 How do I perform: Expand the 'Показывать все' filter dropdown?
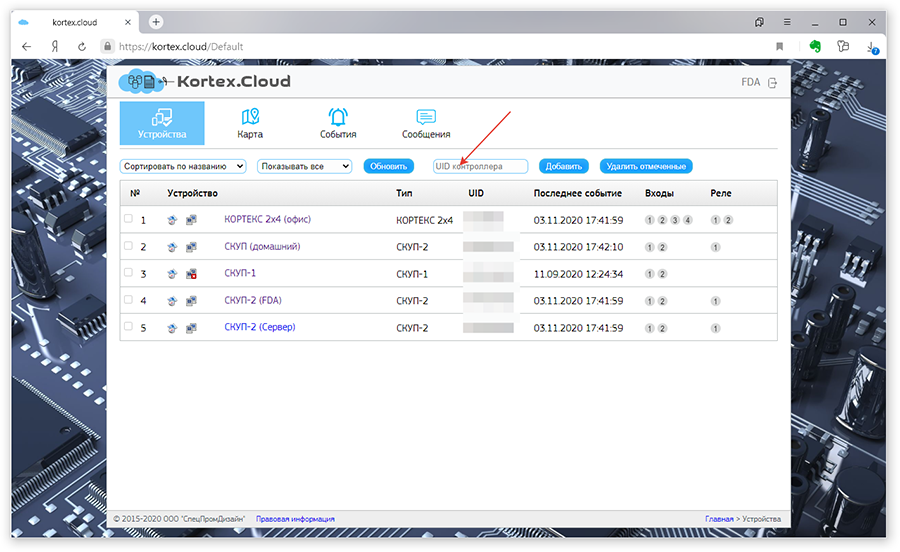(x=304, y=166)
